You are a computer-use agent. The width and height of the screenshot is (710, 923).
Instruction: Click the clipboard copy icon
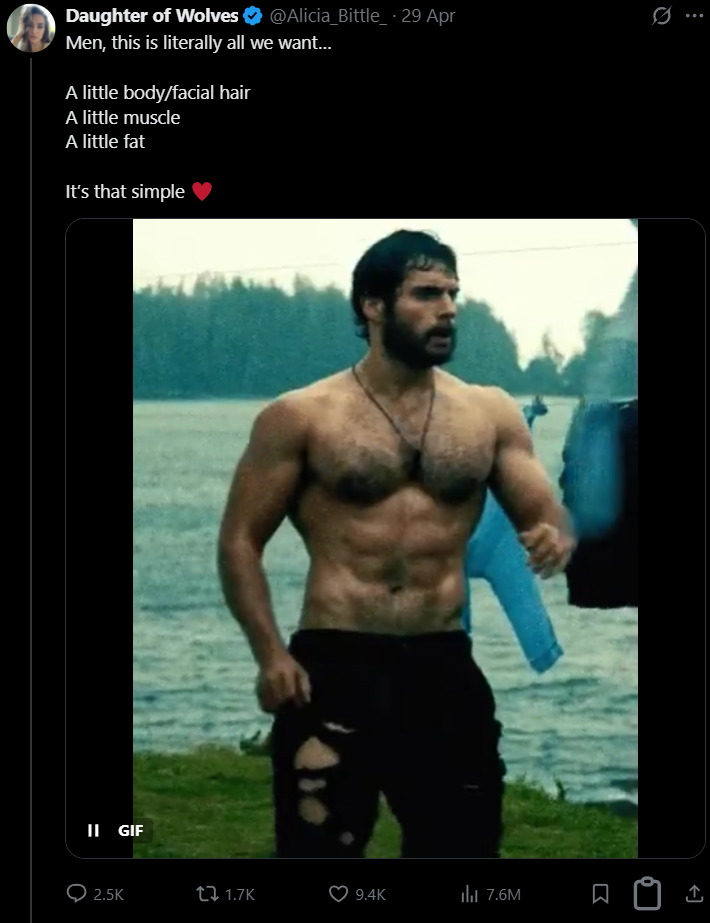(x=647, y=894)
